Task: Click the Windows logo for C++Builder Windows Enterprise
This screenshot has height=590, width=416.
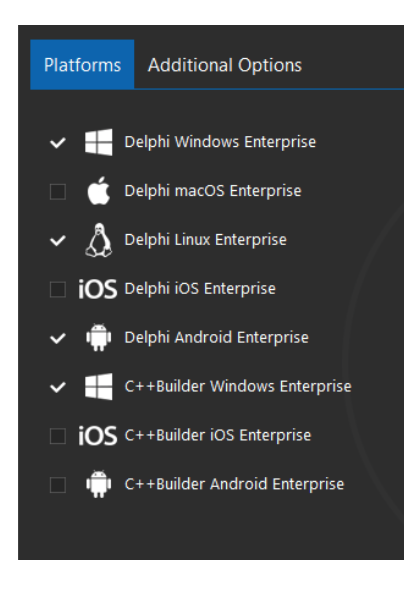Action: [99, 386]
